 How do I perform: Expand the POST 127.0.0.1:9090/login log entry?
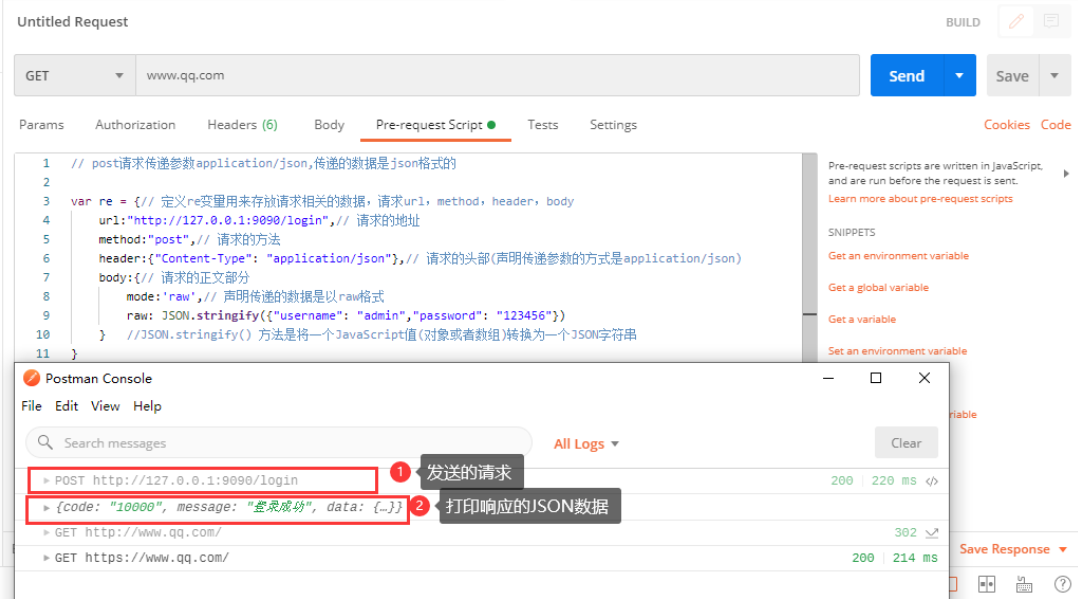46,481
